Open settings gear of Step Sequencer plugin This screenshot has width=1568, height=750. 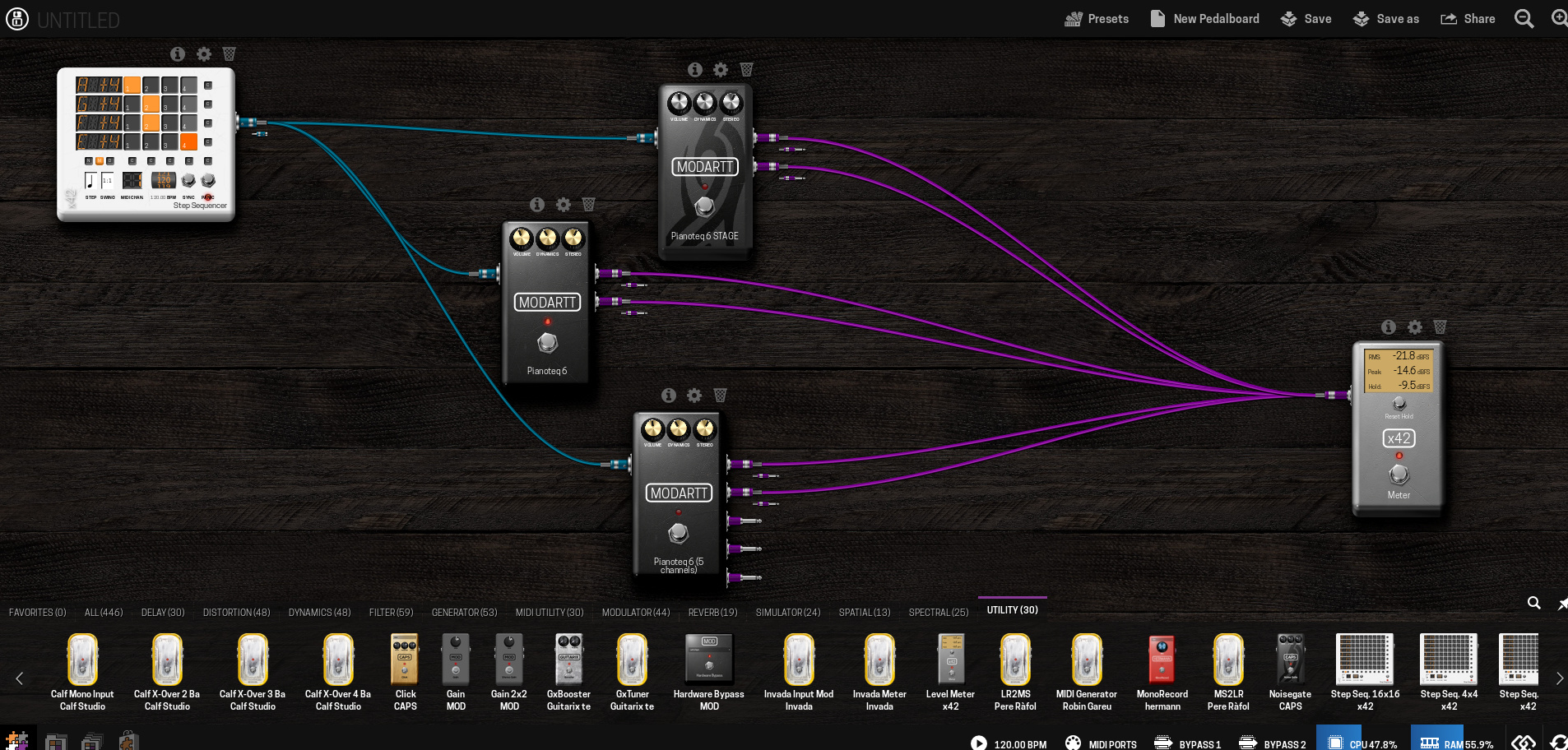pyautogui.click(x=204, y=54)
